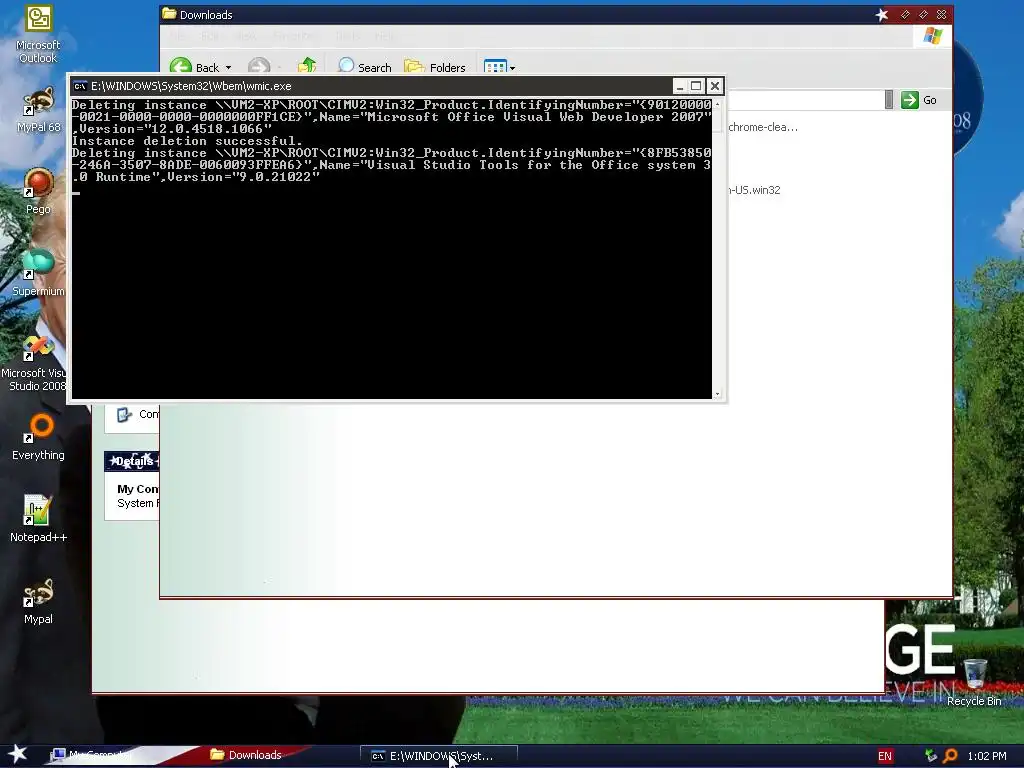This screenshot has height=768, width=1024.
Task: Close the wmic.exe console window
Action: 714,86
